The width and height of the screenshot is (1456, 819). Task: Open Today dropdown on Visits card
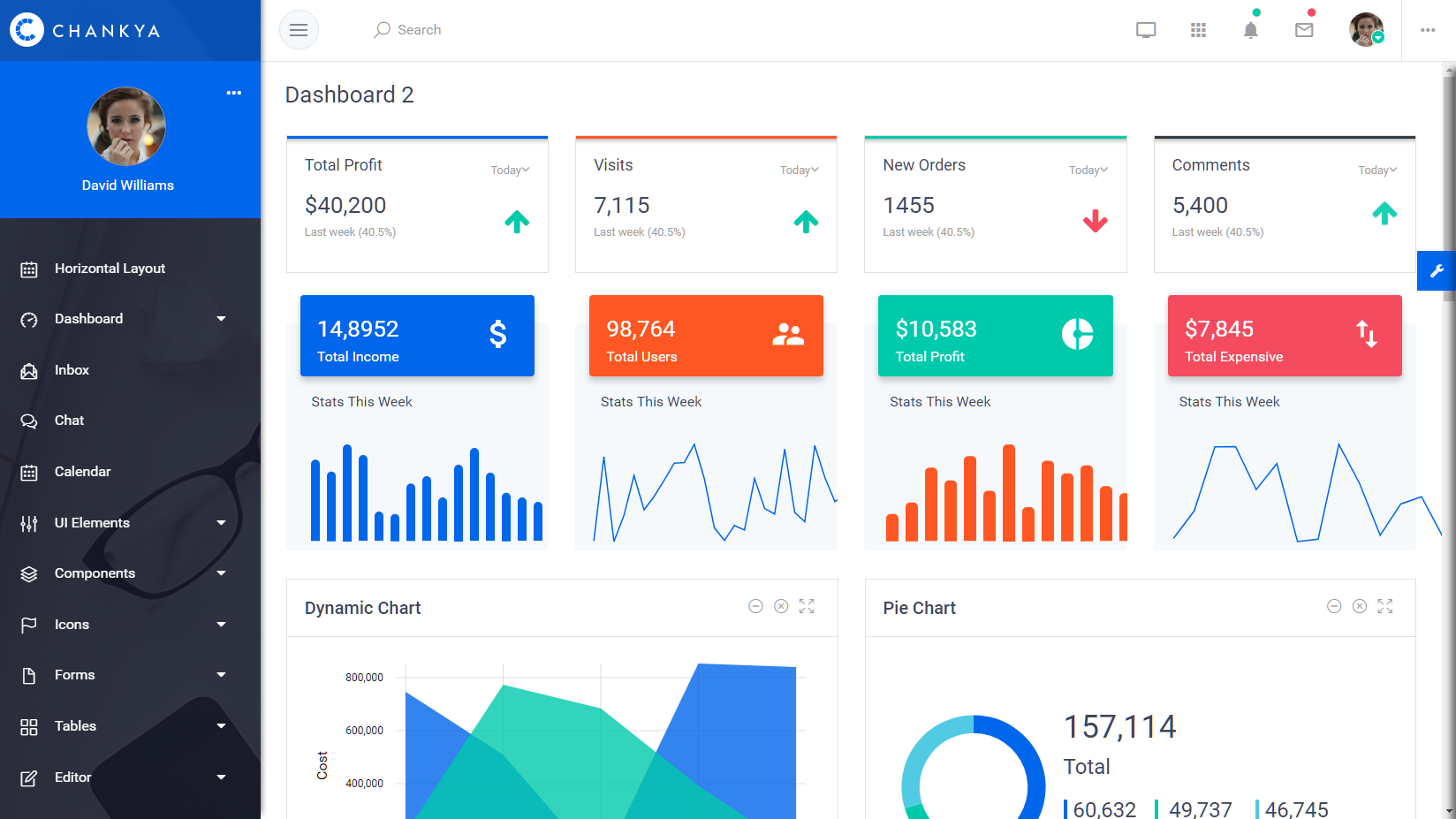click(800, 170)
